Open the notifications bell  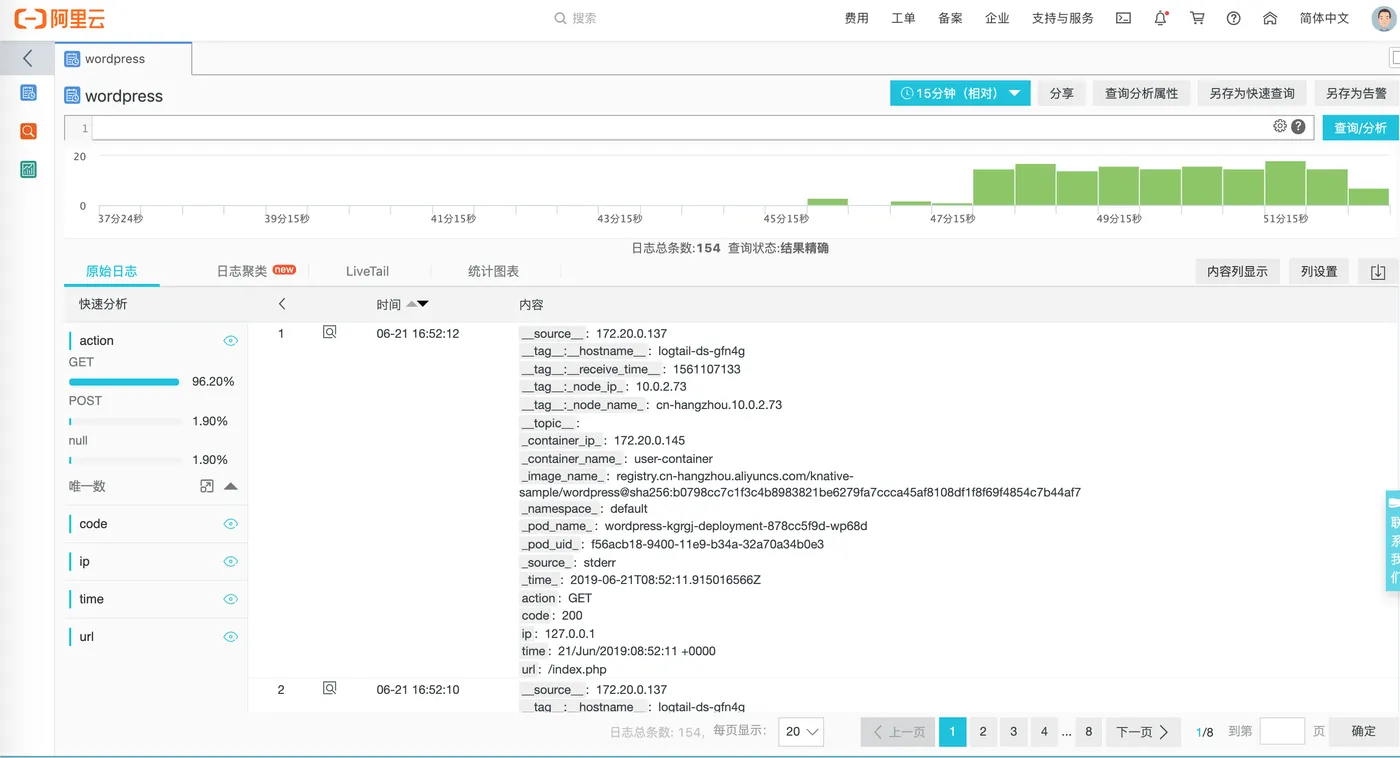1161,18
